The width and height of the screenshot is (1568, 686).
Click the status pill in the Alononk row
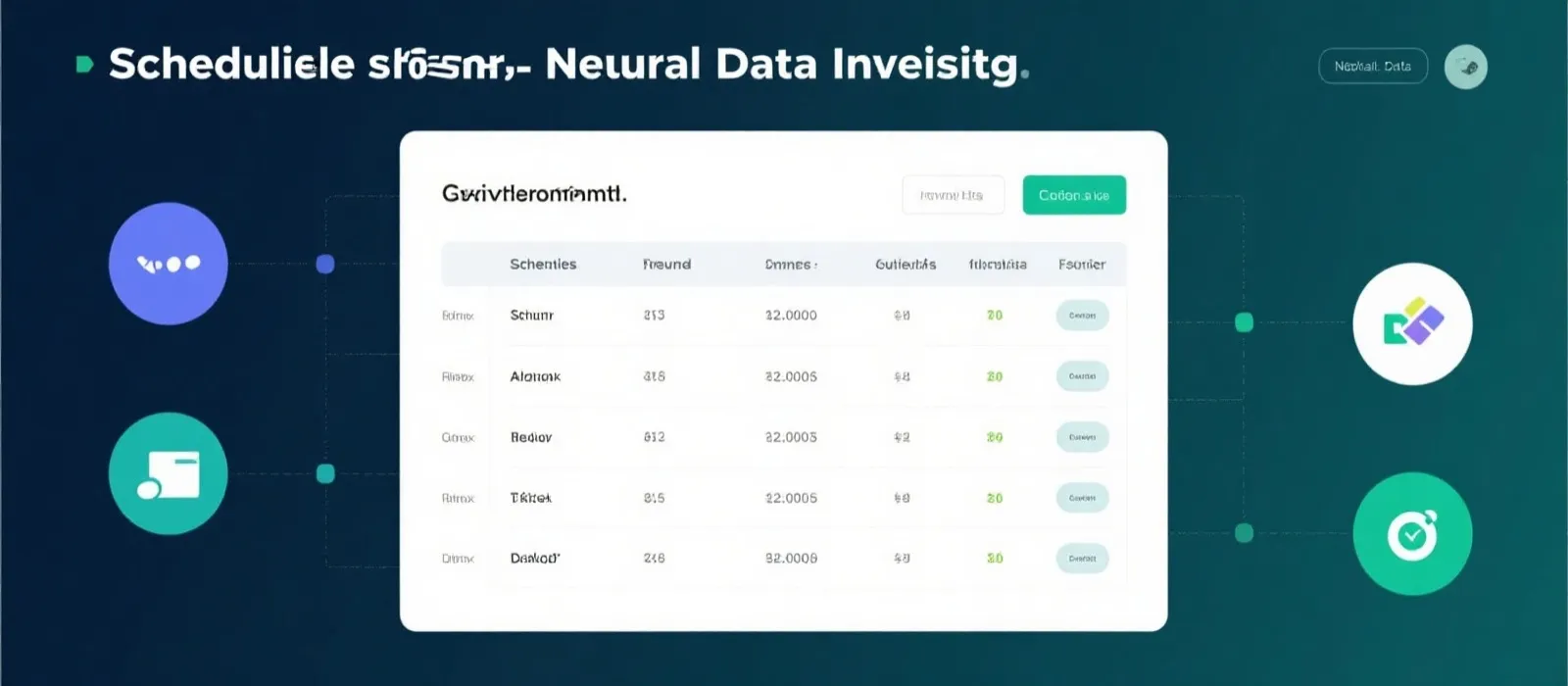point(1082,376)
